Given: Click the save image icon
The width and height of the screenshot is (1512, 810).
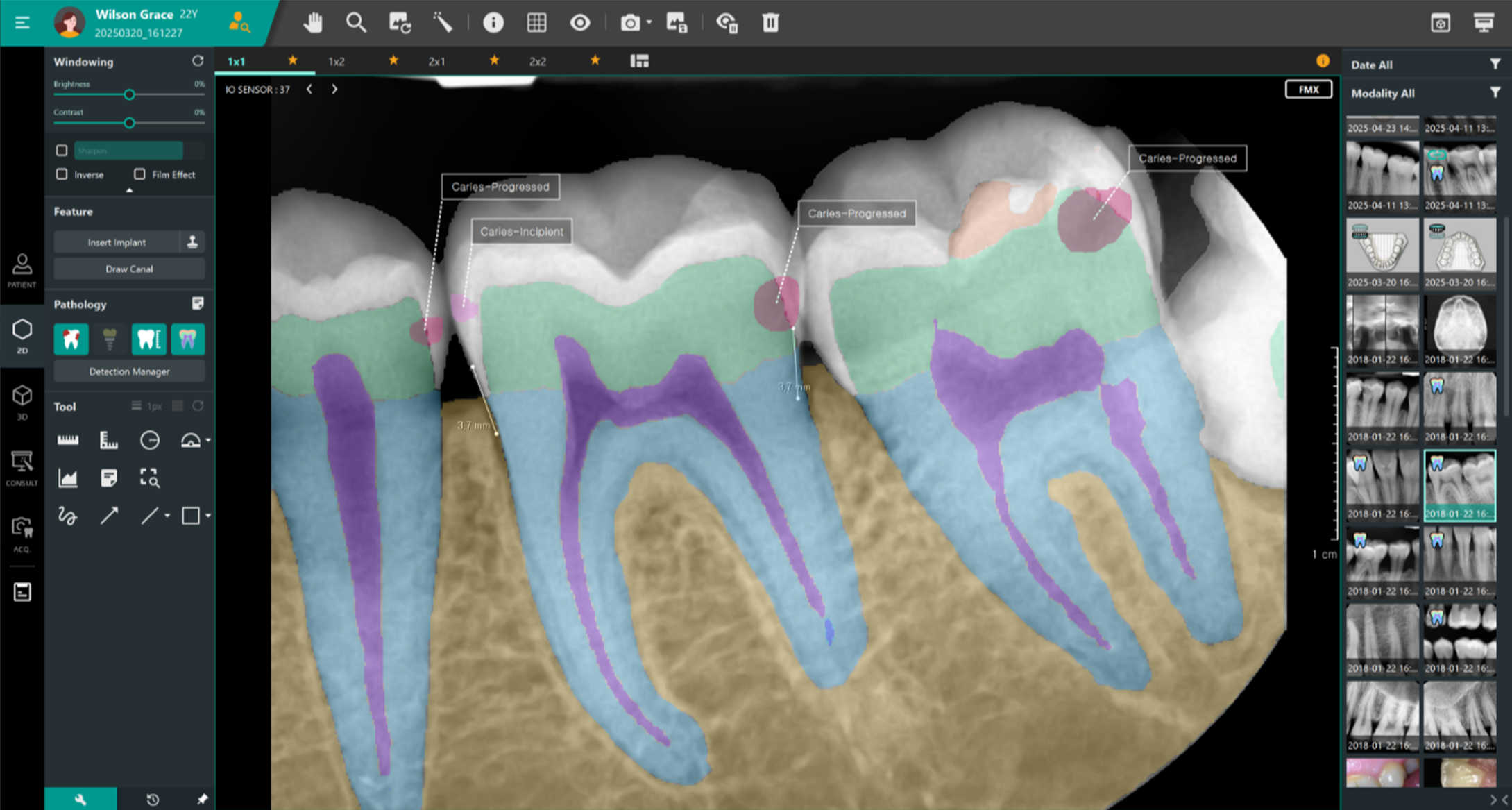Looking at the screenshot, I should 677,23.
